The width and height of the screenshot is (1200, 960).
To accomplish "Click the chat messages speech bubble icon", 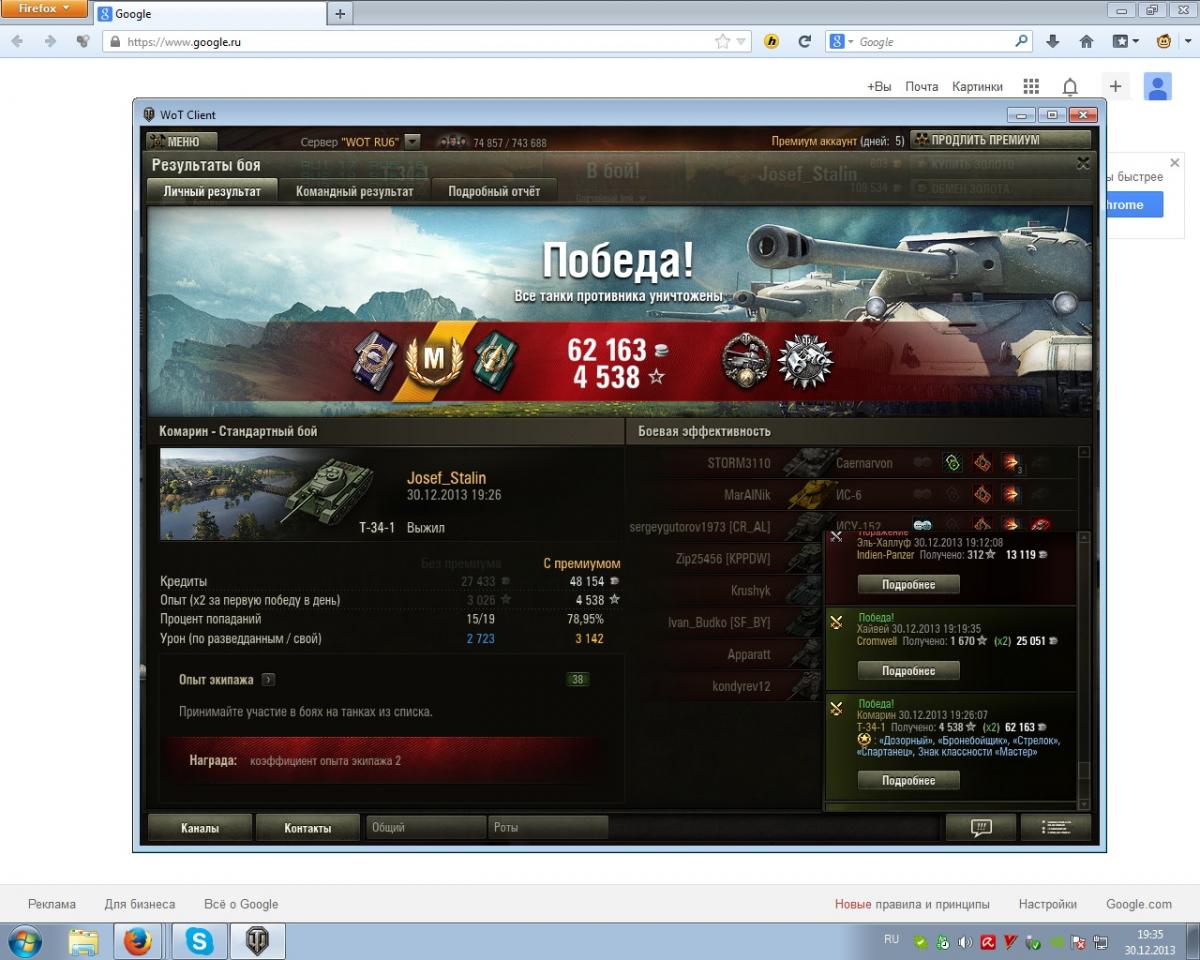I will (980, 827).
